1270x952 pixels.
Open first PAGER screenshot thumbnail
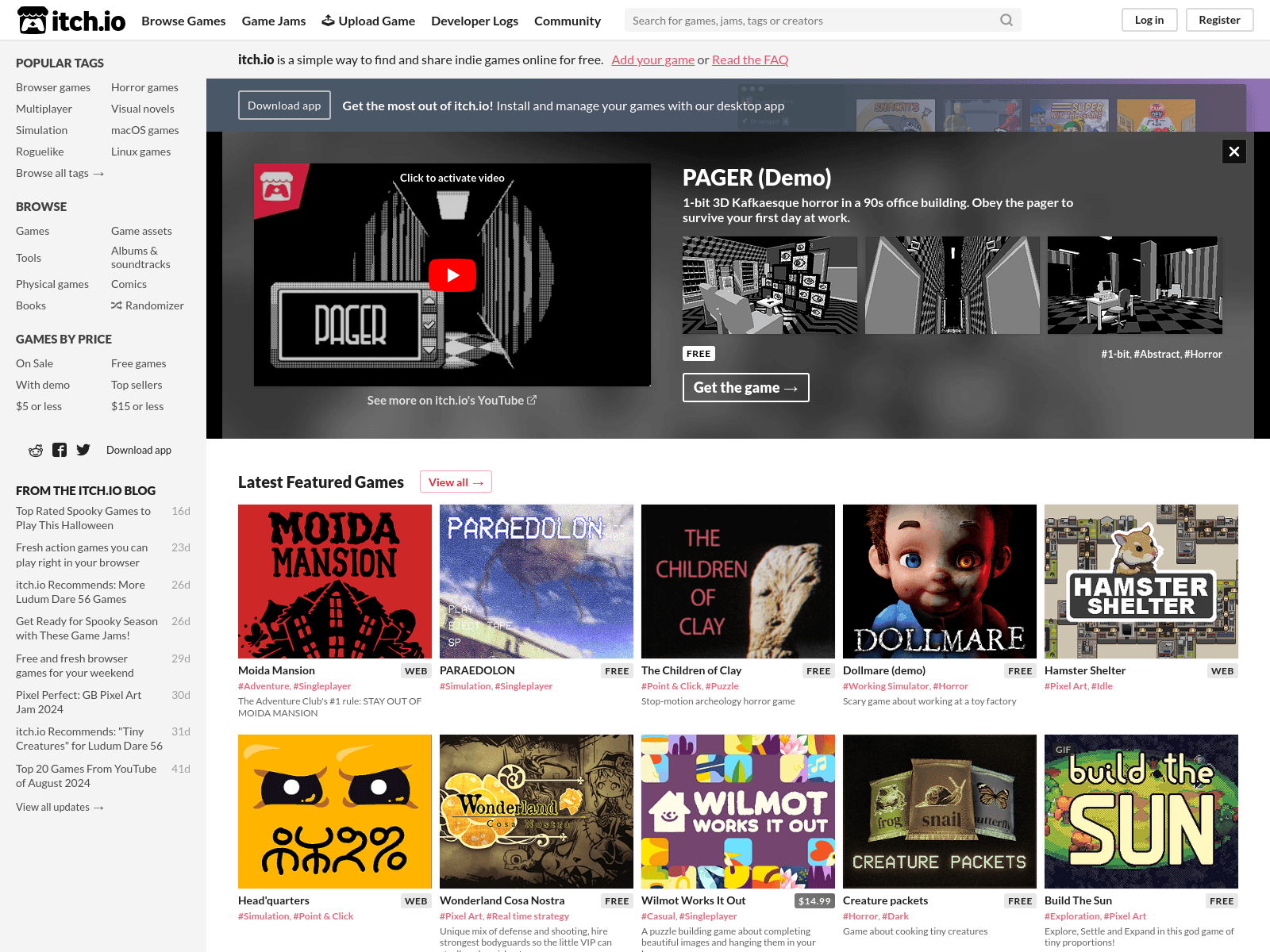pyautogui.click(x=770, y=285)
